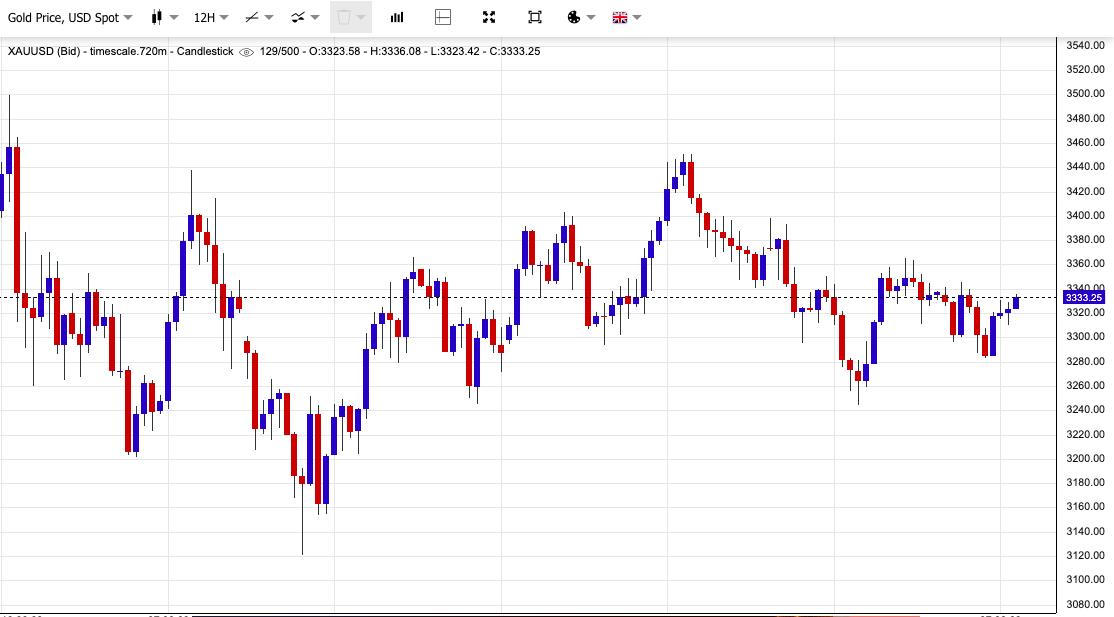This screenshot has width=1114, height=617.
Task: Expand the color theme dropdown arrow
Action: click(x=591, y=18)
